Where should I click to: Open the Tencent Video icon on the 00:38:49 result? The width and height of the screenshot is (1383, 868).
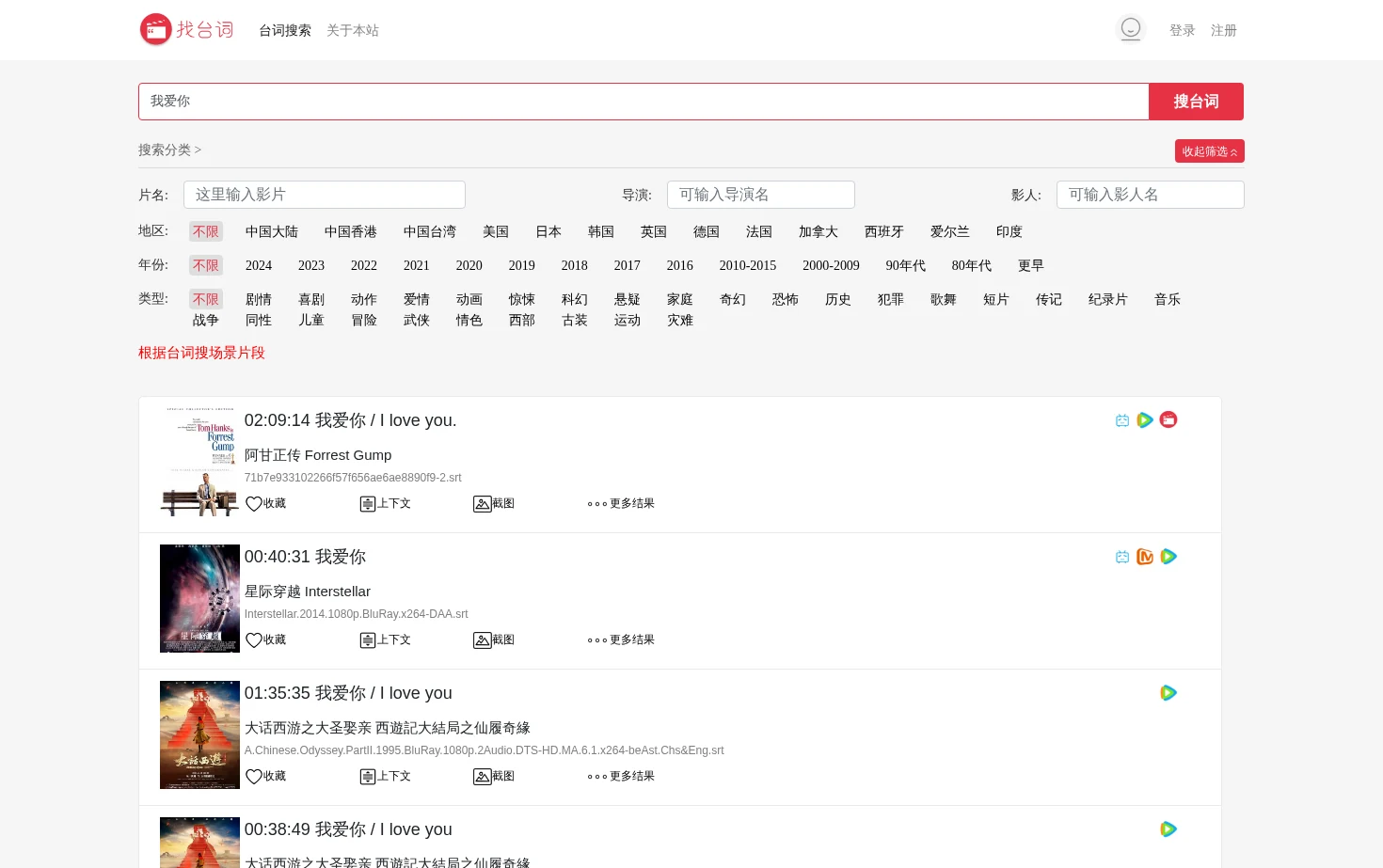(1168, 829)
